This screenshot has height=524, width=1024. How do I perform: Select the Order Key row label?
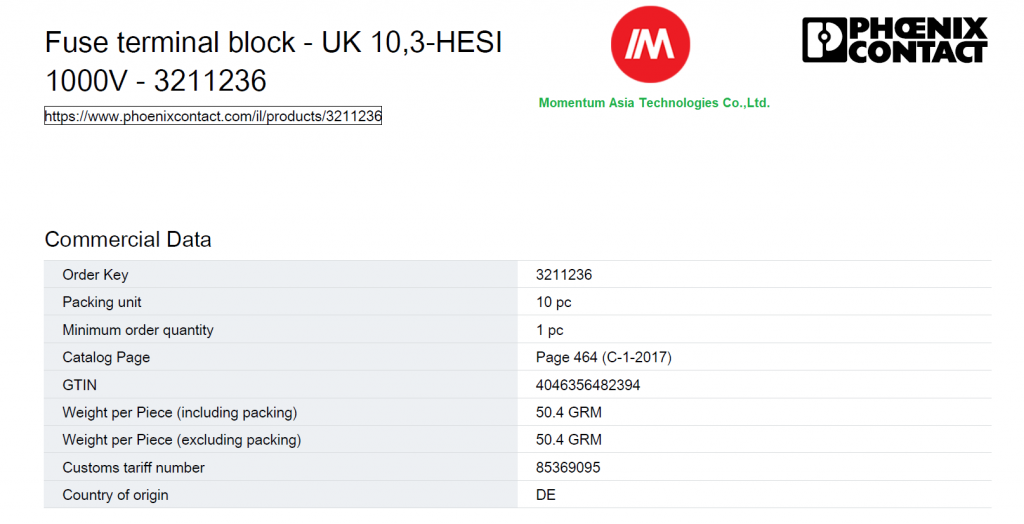95,274
